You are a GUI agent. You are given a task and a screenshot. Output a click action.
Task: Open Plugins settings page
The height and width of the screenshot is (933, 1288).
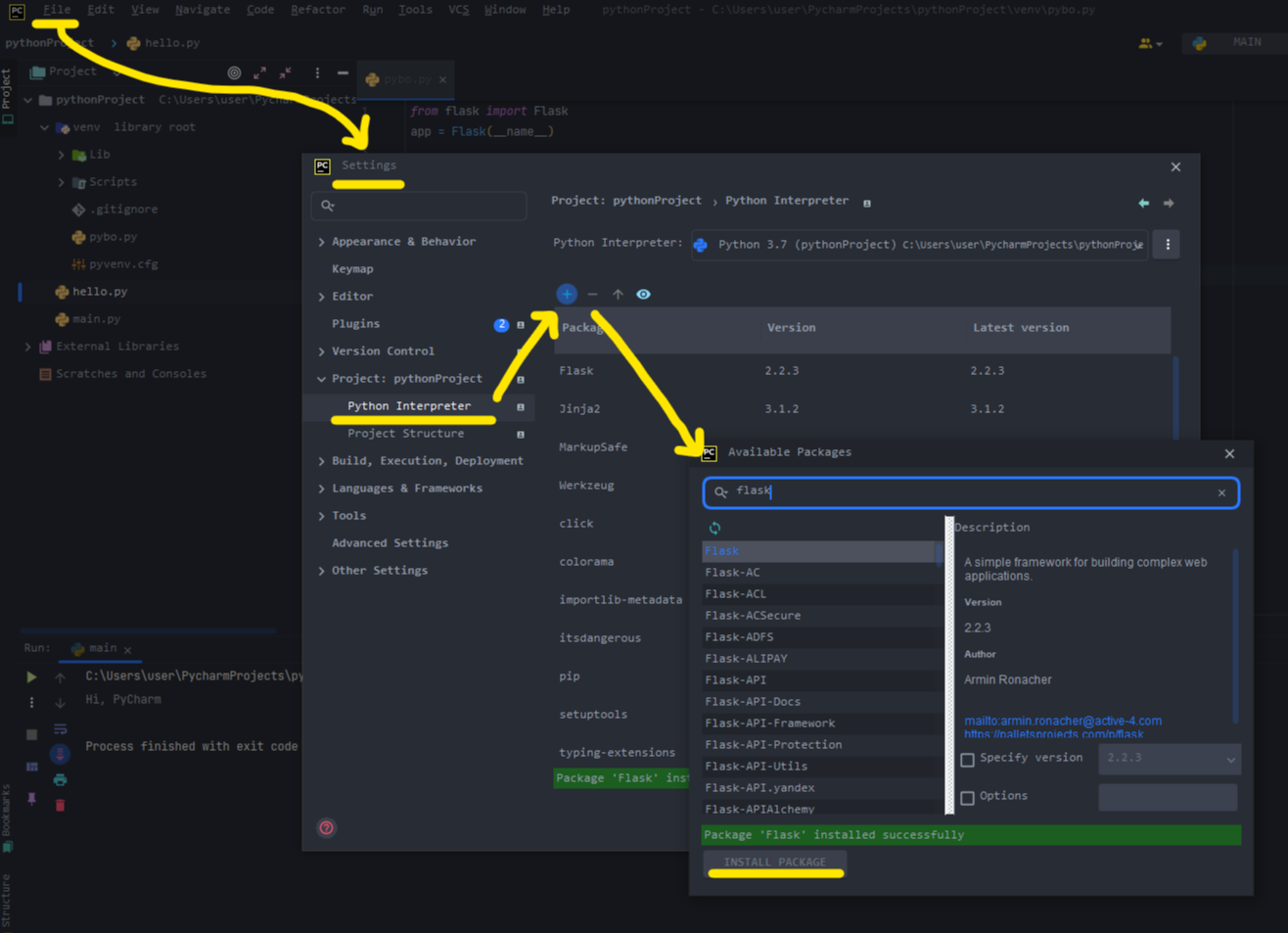[355, 324]
